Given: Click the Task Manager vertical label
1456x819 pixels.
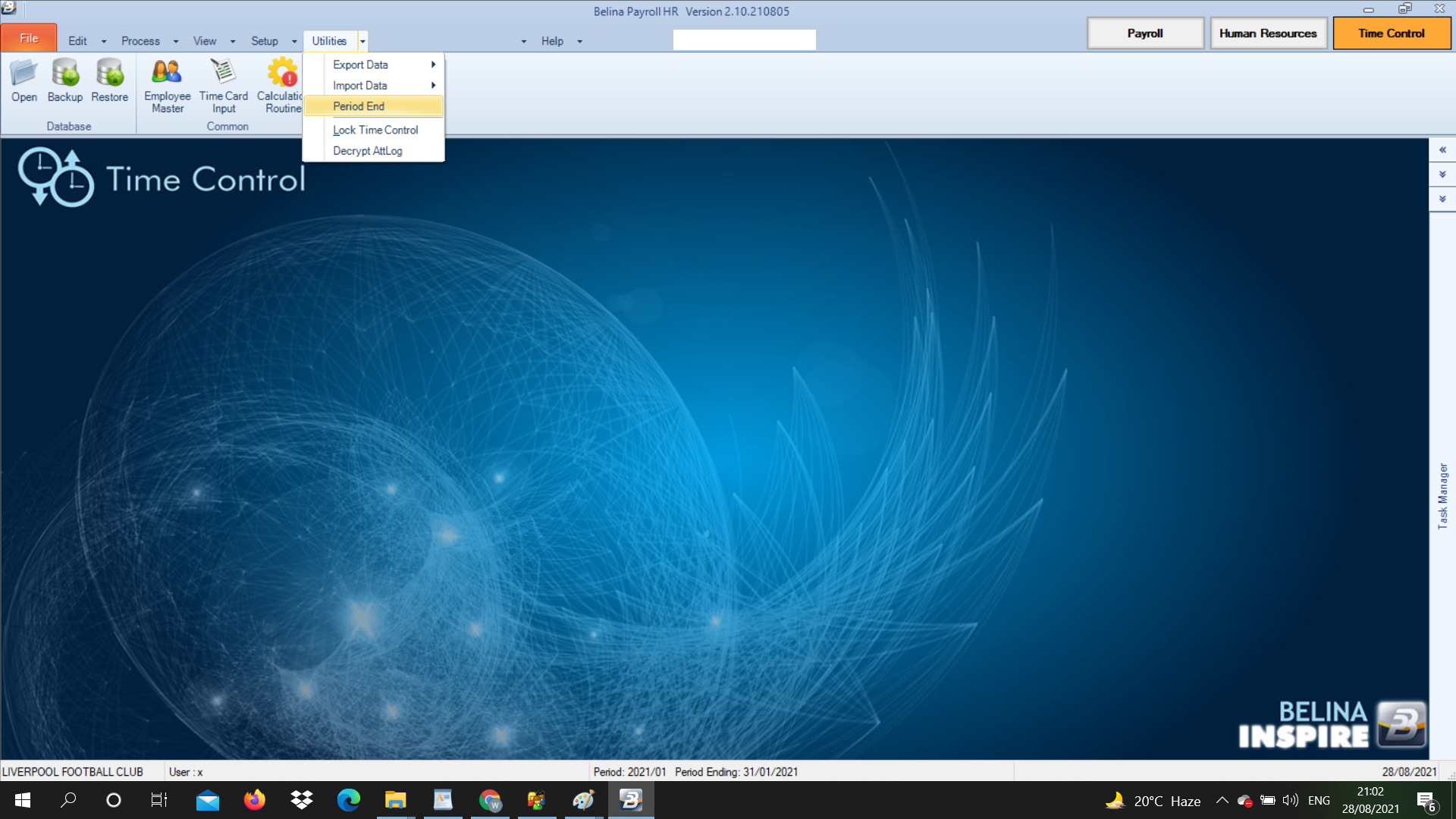Looking at the screenshot, I should coord(1442,496).
